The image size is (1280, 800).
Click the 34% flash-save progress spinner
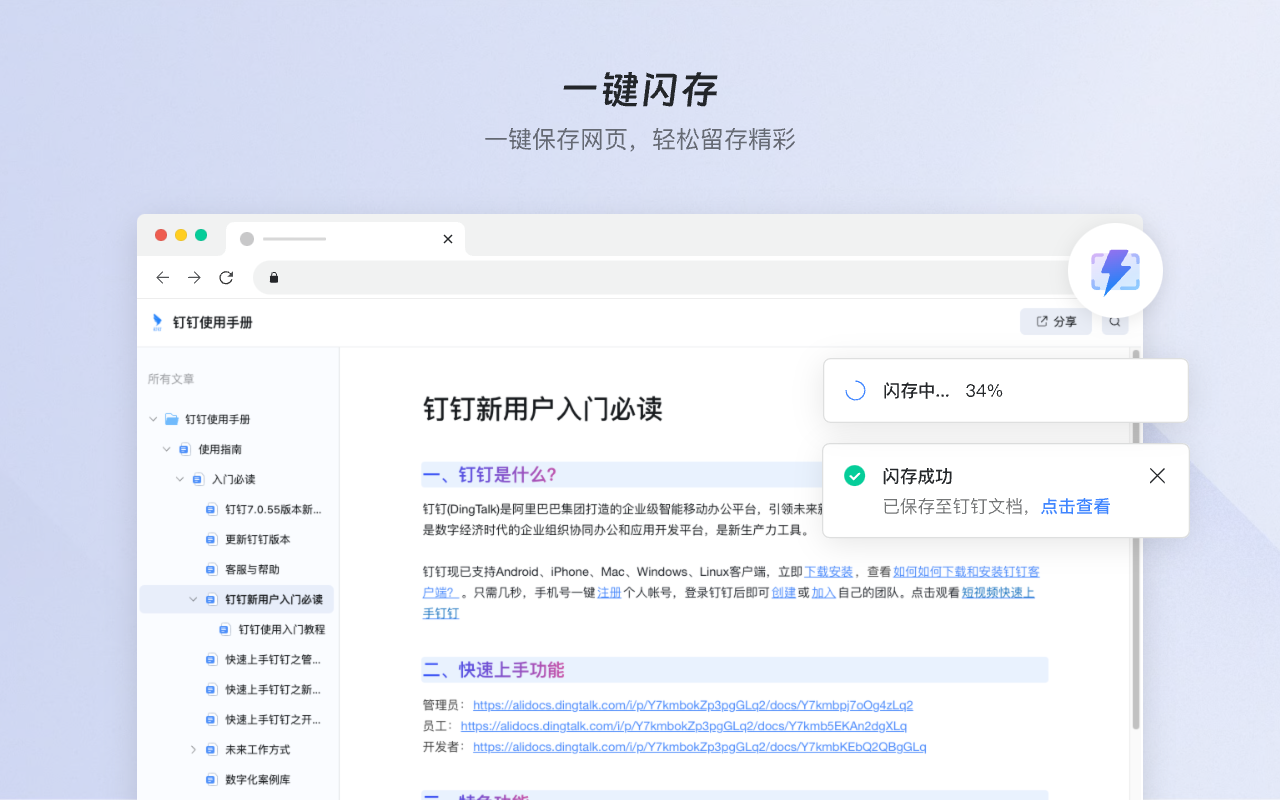coord(854,390)
